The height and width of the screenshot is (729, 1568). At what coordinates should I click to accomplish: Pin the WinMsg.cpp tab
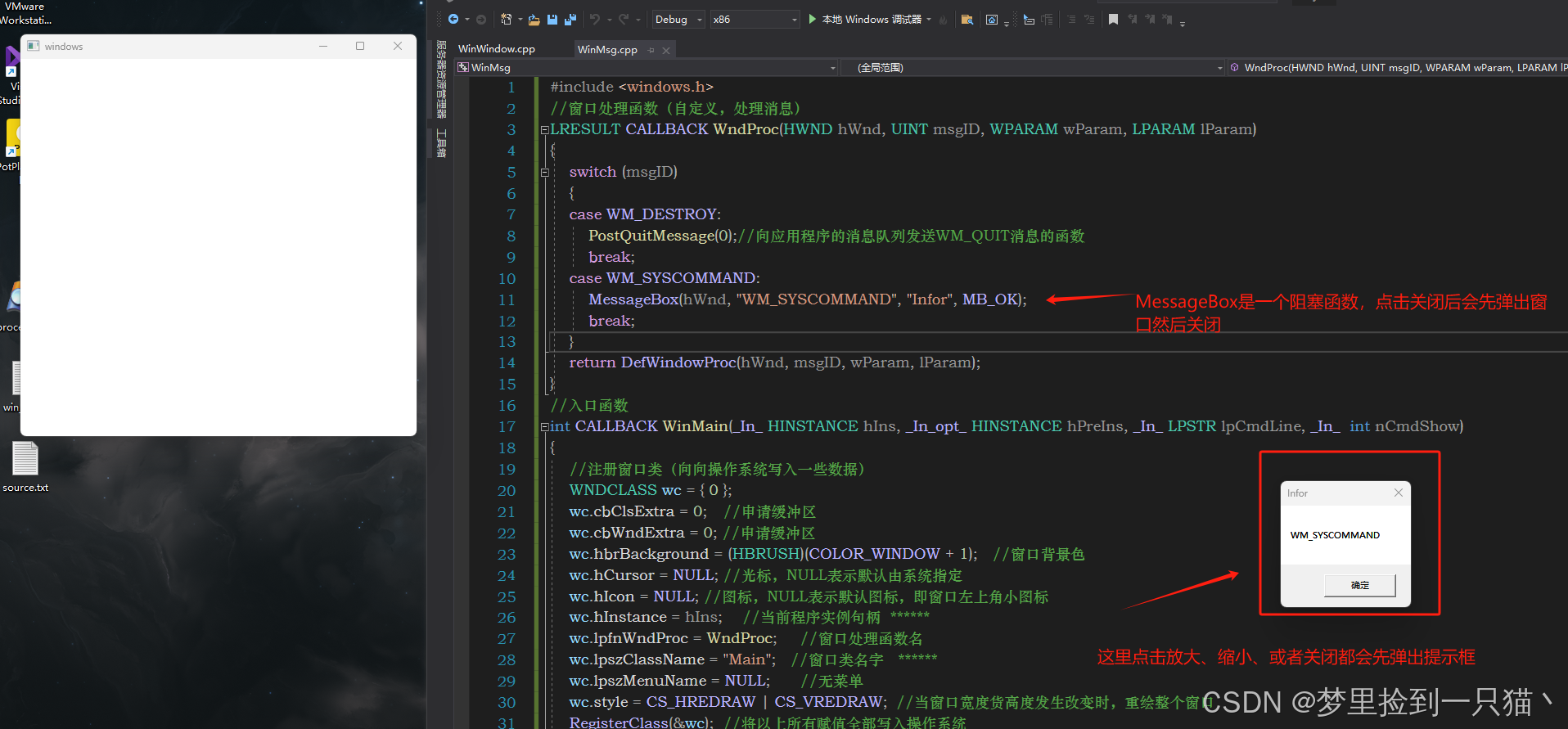[651, 50]
